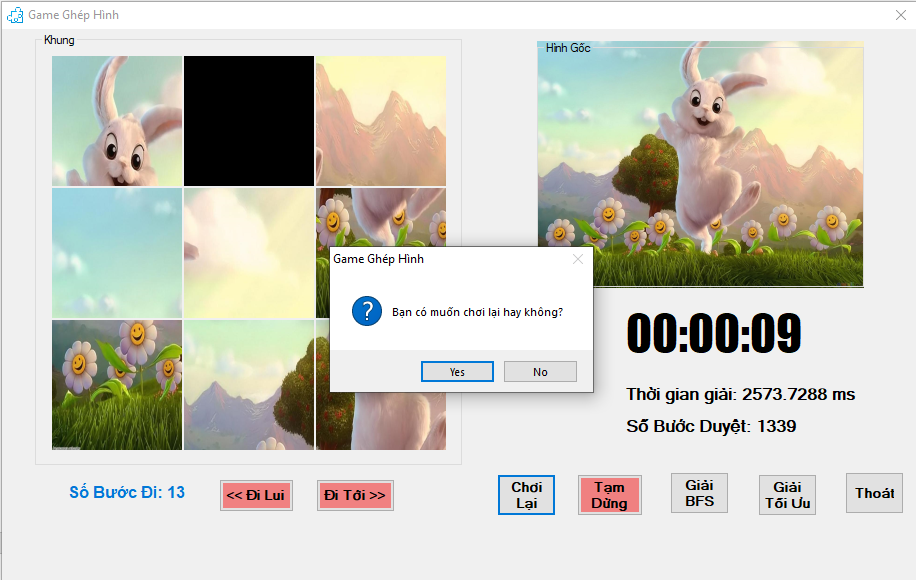
Task: Close the replay confirmation dialog
Action: [x=578, y=259]
